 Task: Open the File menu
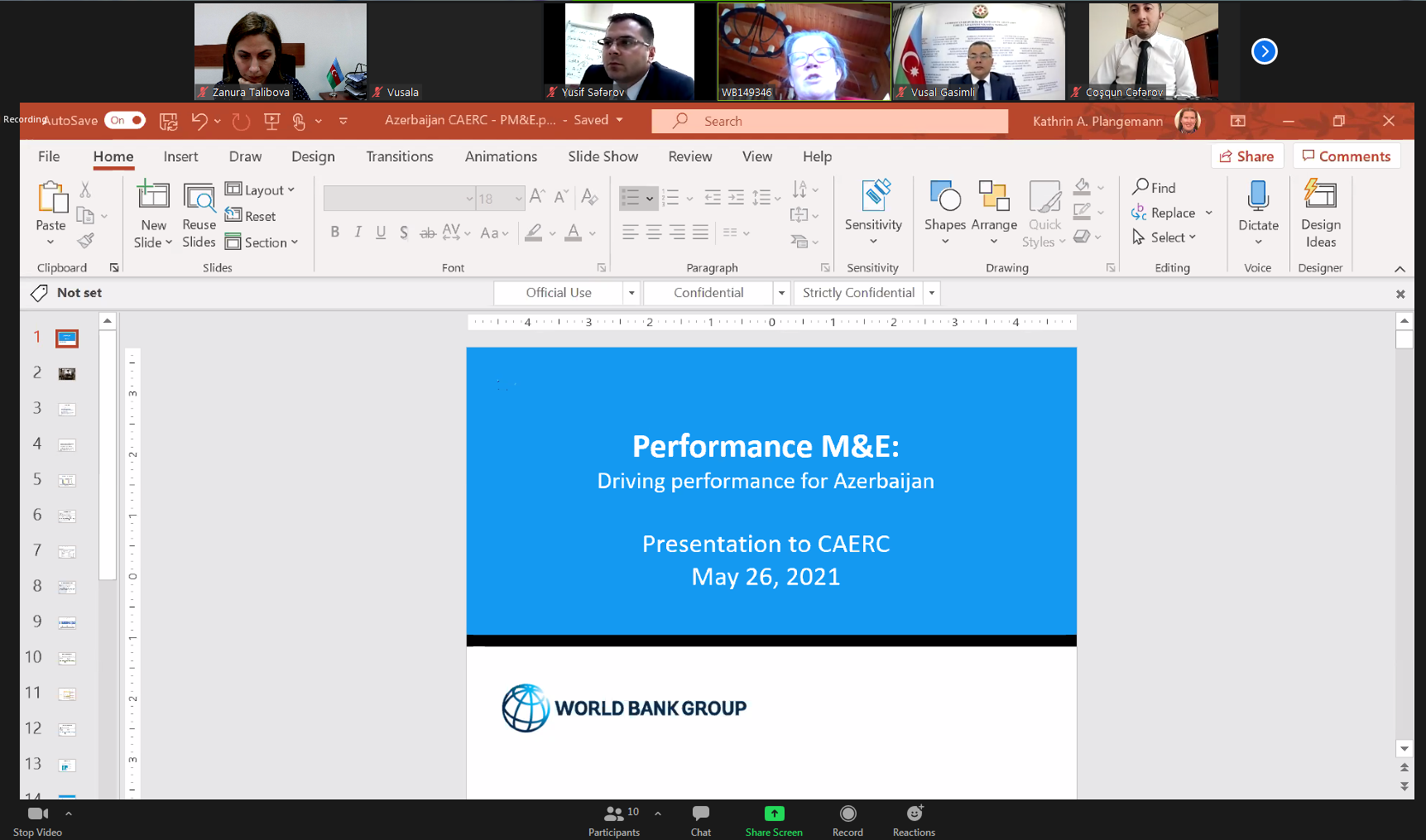coord(49,156)
